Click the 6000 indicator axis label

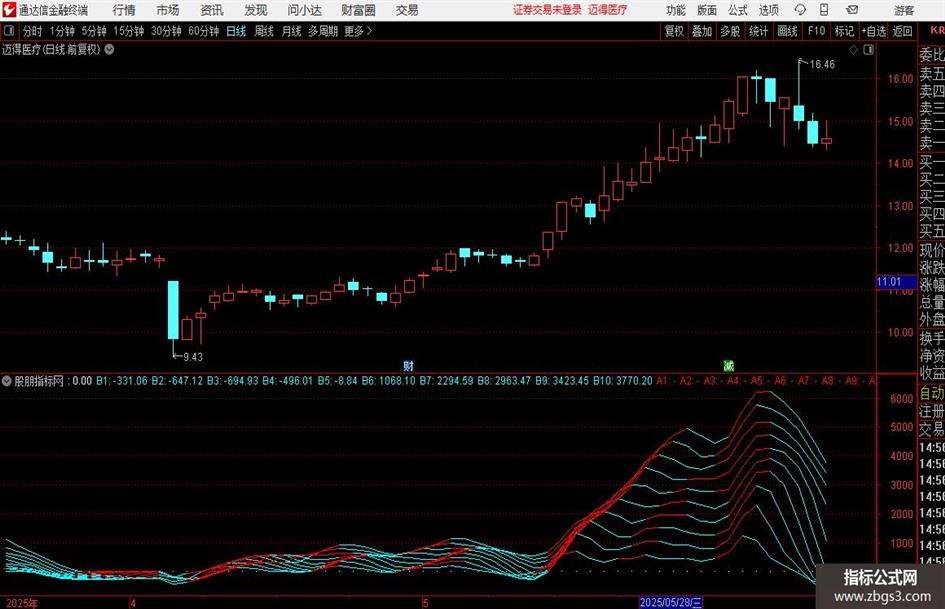point(902,399)
